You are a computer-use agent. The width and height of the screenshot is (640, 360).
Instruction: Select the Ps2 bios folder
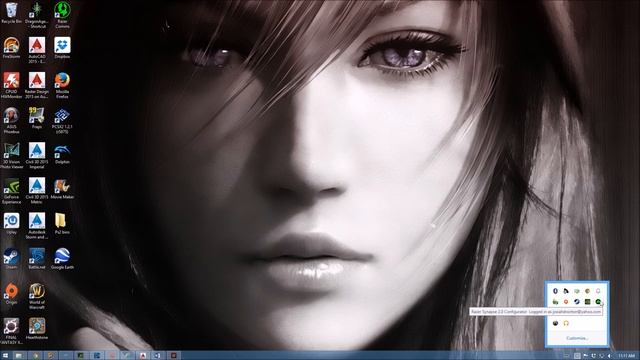coord(62,223)
